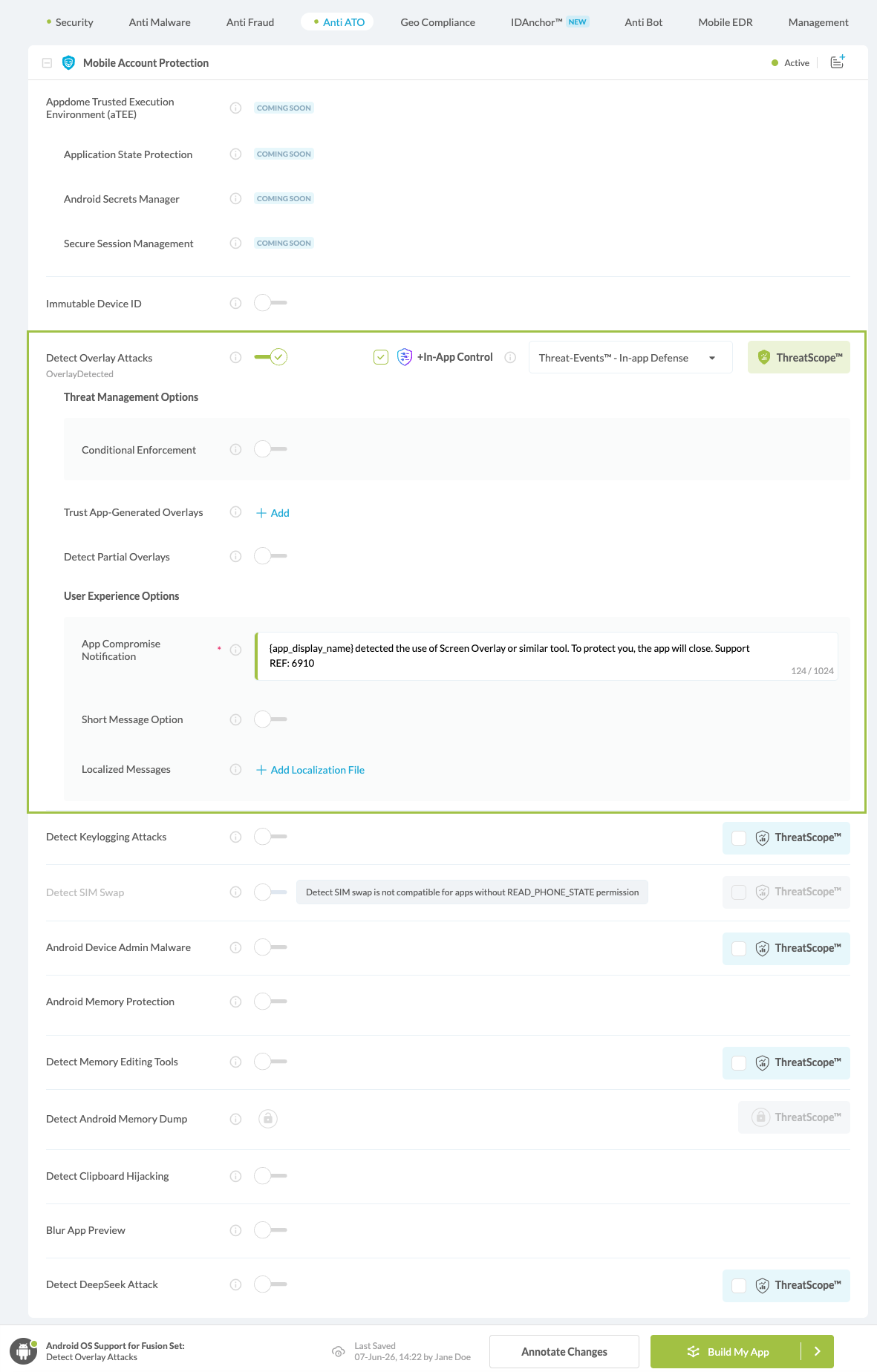Viewport: 877px width, 1372px height.
Task: Check ThreatScope box for Detect DeepSeek Attack
Action: (x=739, y=1286)
